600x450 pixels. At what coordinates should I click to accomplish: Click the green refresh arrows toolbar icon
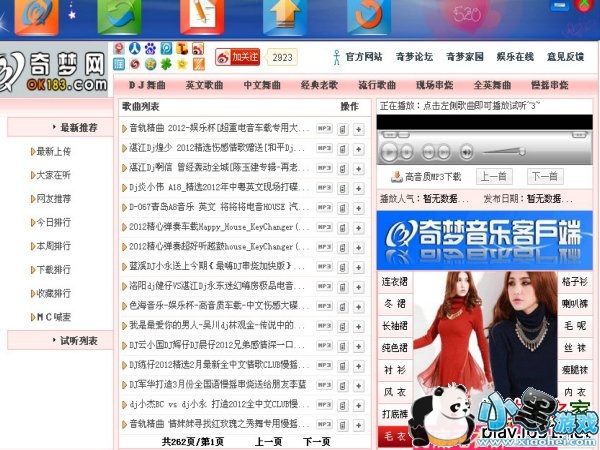click(x=119, y=16)
